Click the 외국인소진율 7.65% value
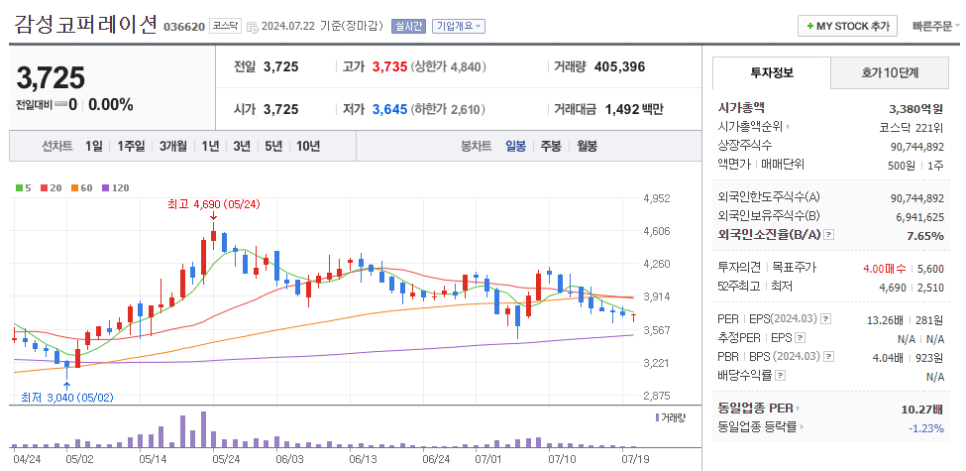This screenshot has height=471, width=966. (x=925, y=235)
